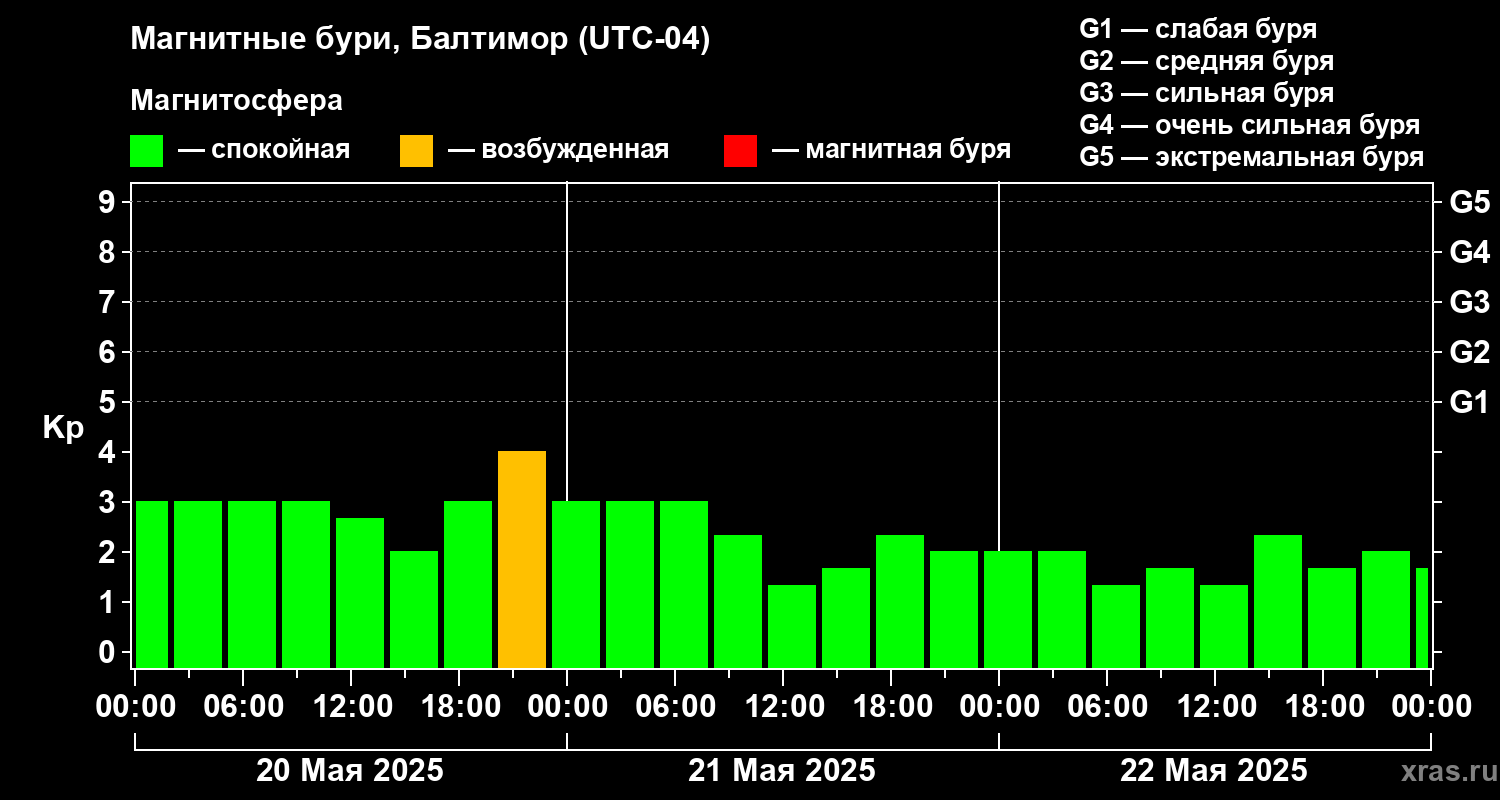Click the green bar just before the orange bar

468,585
